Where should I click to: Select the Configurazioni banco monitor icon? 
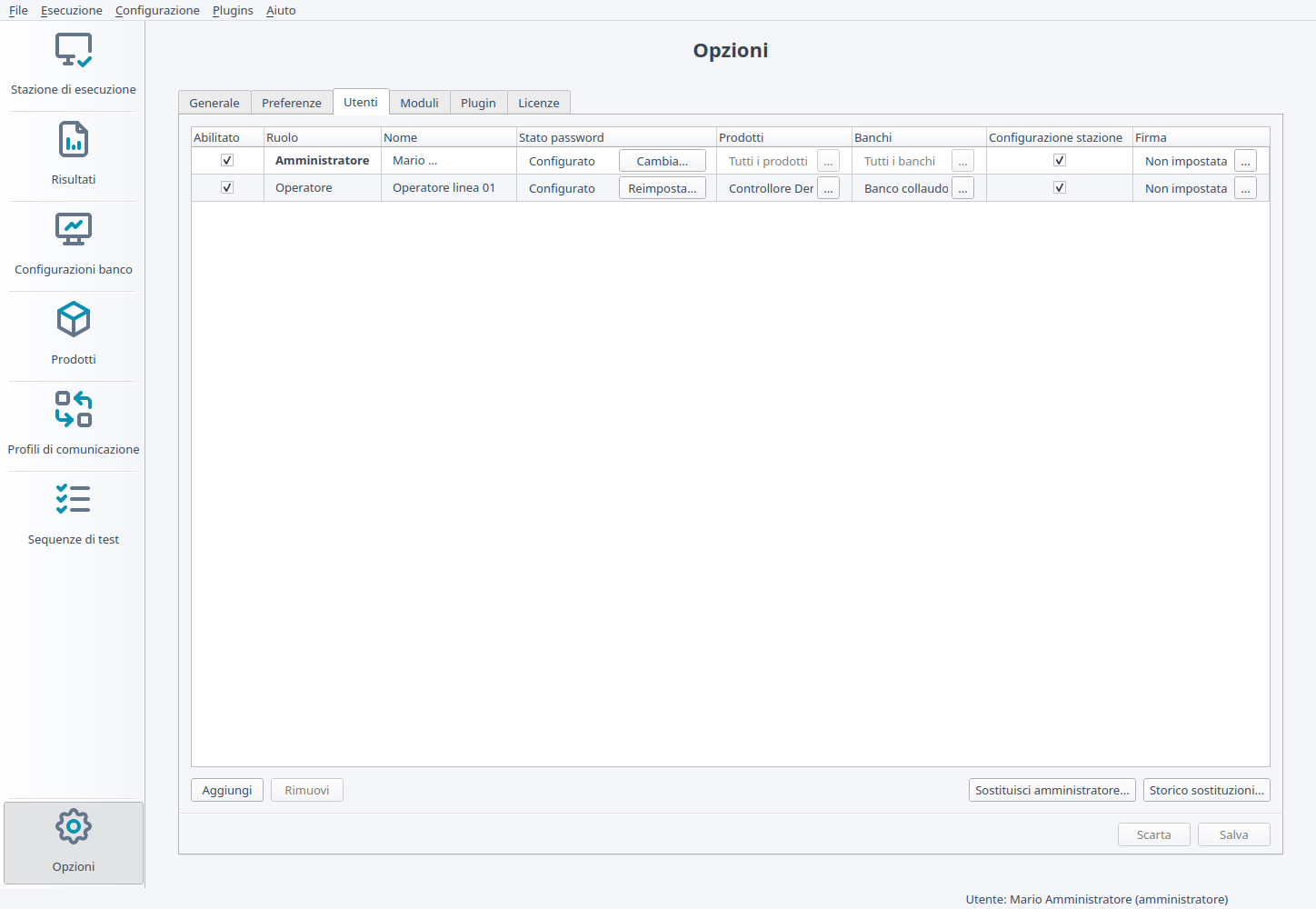pos(74,229)
